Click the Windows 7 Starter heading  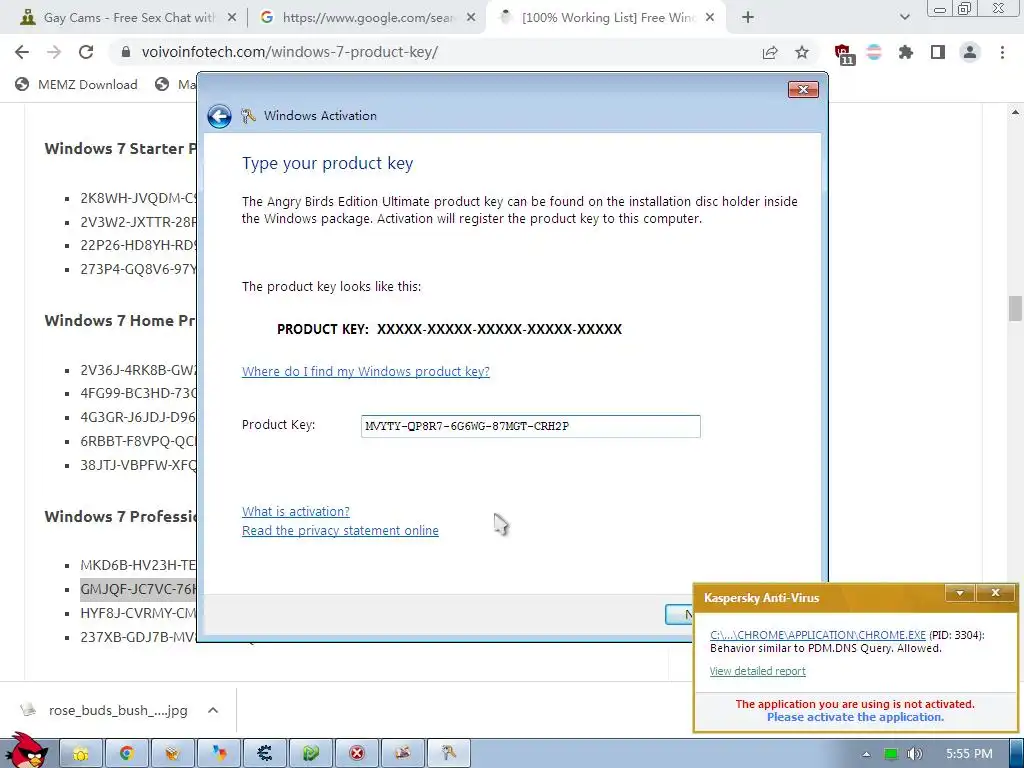pos(120,149)
